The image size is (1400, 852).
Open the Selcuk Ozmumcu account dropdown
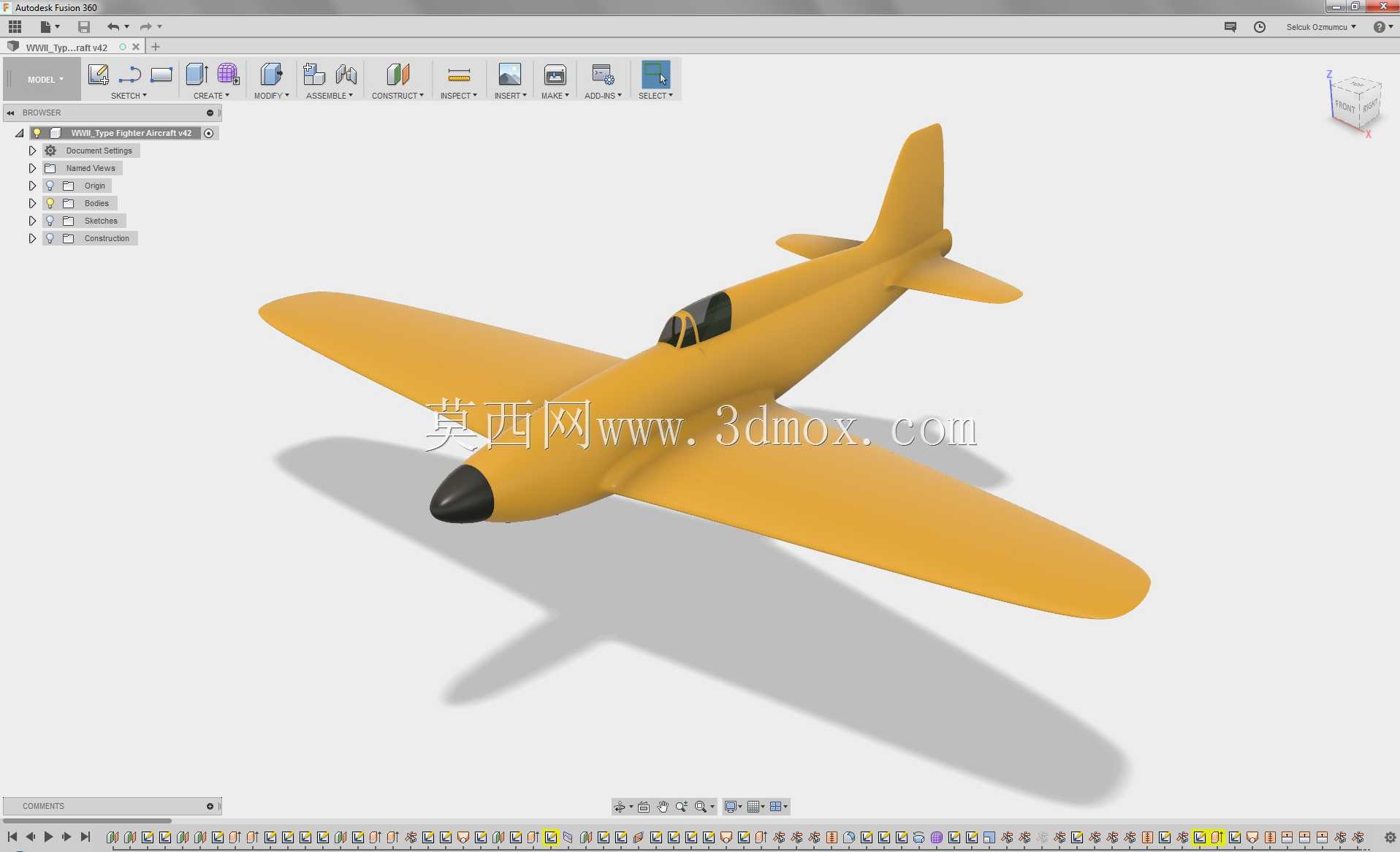click(1321, 27)
